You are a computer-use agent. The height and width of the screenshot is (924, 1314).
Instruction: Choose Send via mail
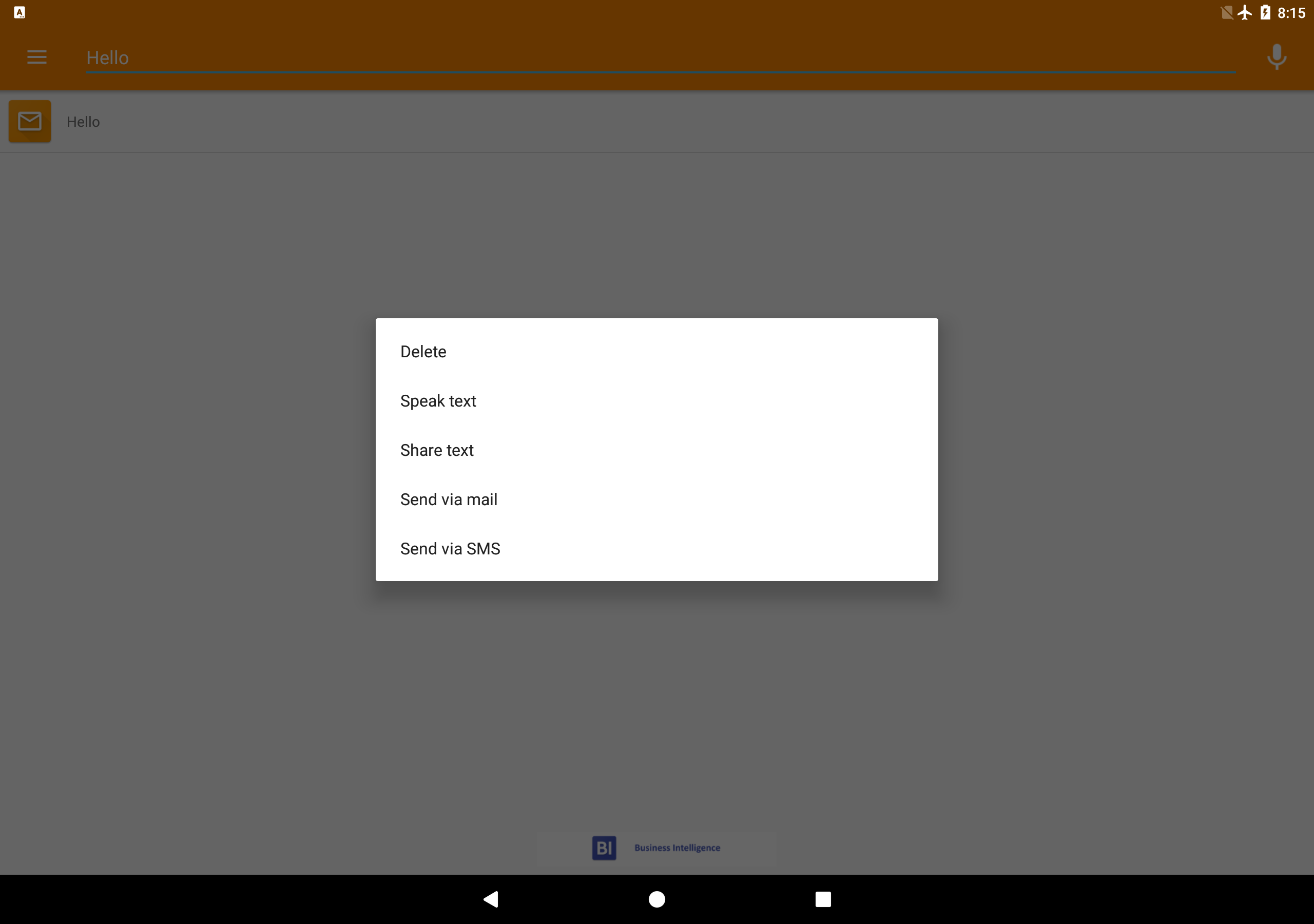[x=656, y=499]
